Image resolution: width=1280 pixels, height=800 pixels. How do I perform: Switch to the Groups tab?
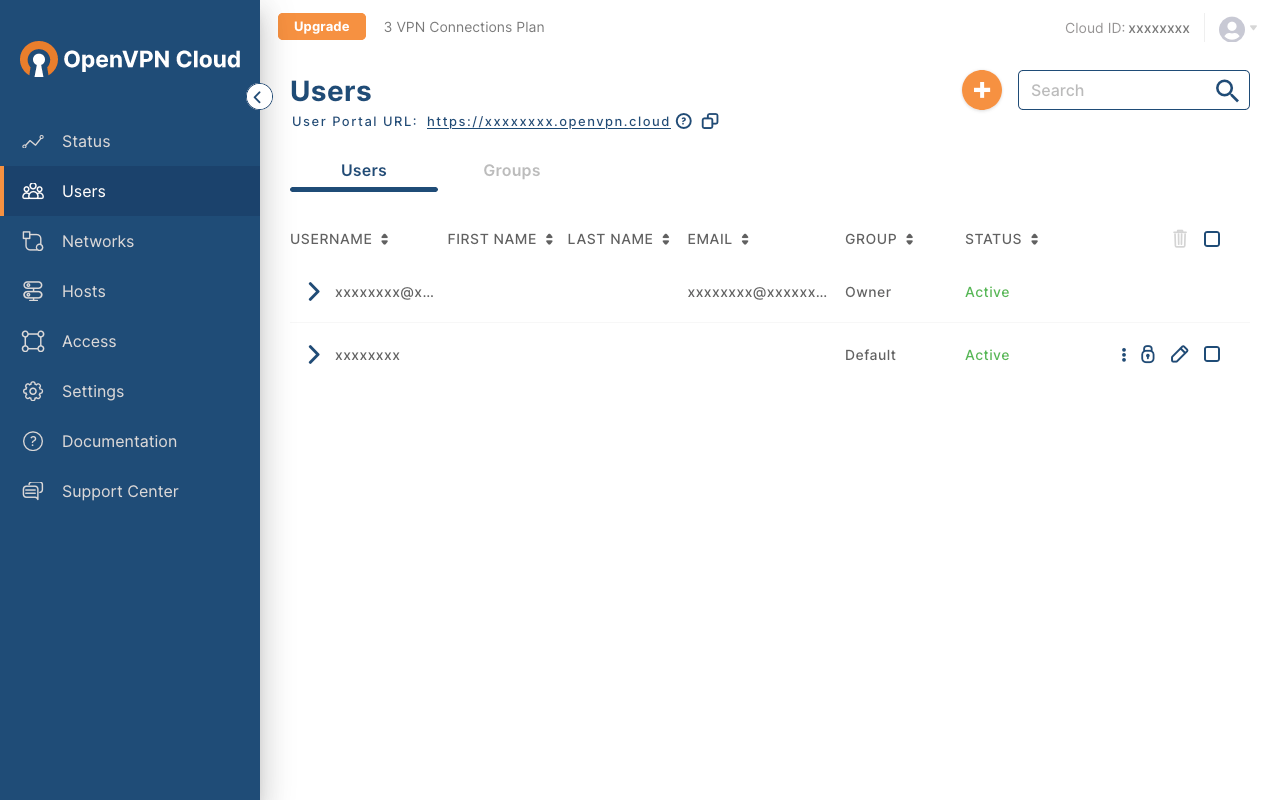(x=512, y=171)
